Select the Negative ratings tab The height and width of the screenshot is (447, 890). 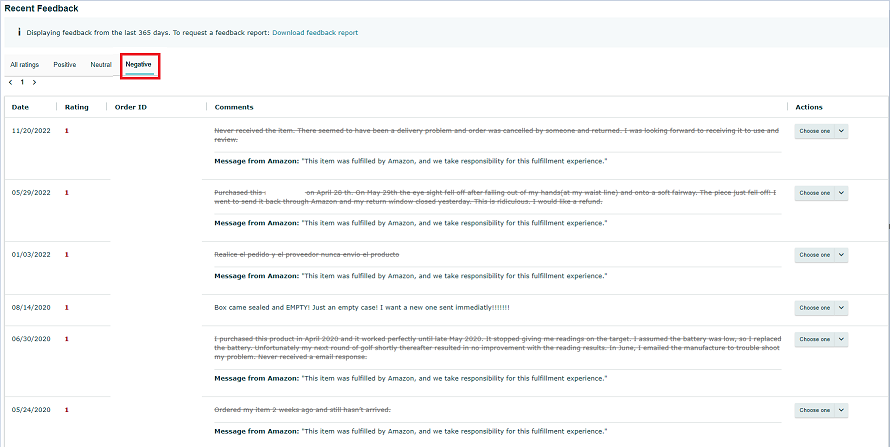[138, 65]
